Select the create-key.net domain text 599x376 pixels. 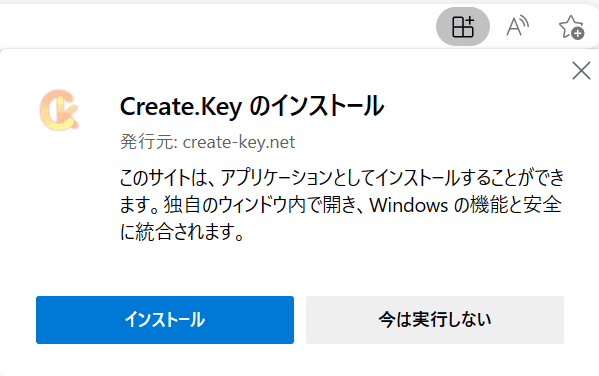point(239,143)
